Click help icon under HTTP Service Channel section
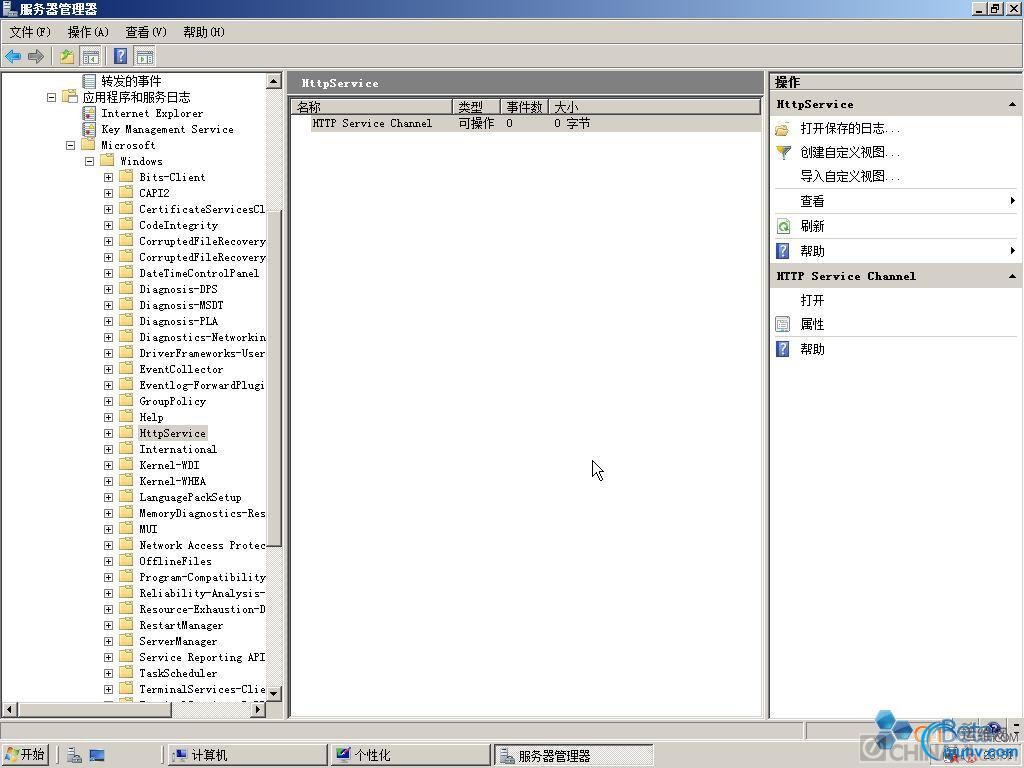 [782, 349]
